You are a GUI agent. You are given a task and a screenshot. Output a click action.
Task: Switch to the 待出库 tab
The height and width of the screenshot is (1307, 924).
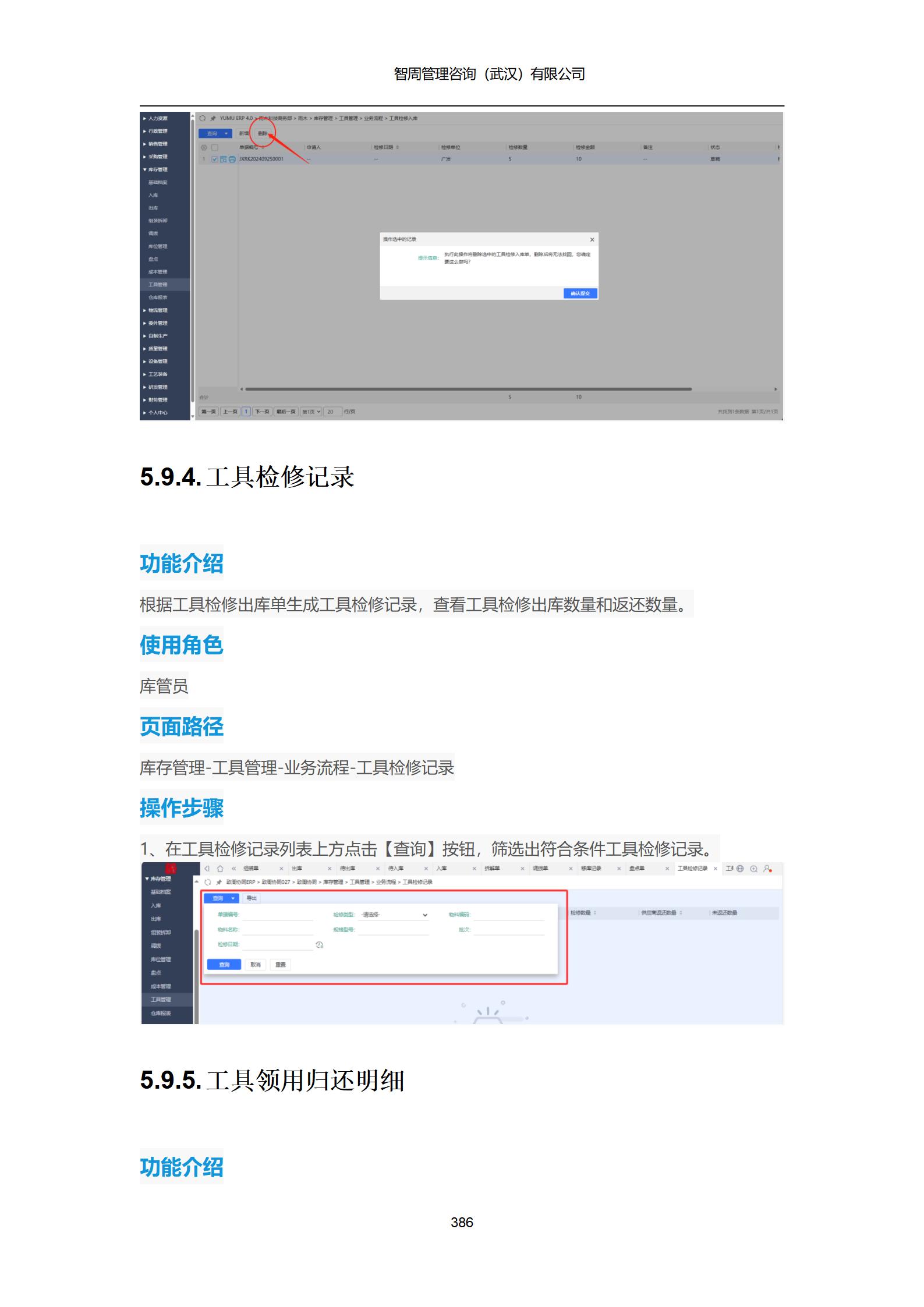pos(348,869)
